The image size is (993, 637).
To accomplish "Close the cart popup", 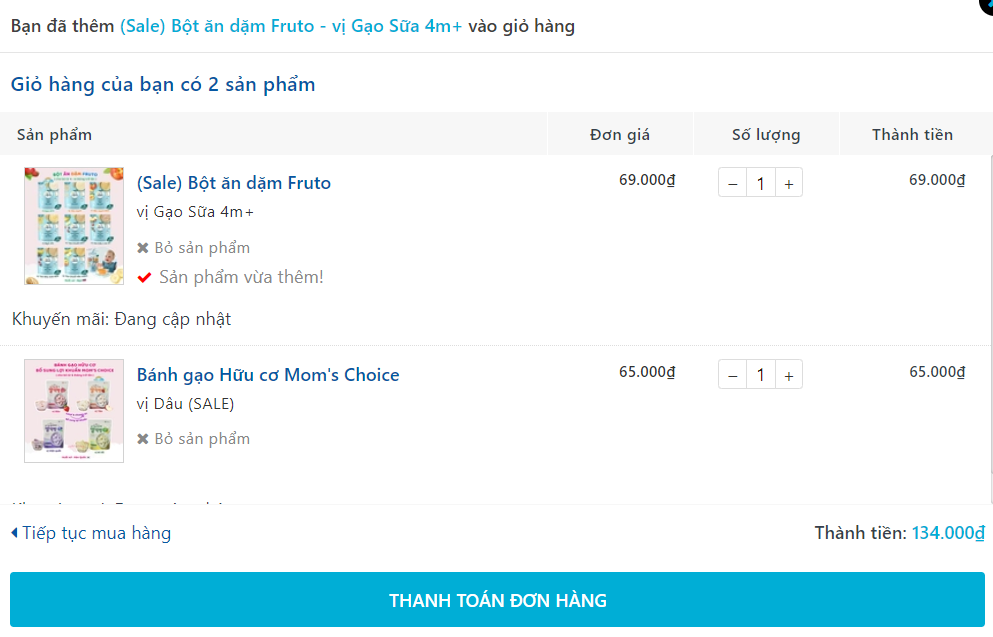I will 986,5.
